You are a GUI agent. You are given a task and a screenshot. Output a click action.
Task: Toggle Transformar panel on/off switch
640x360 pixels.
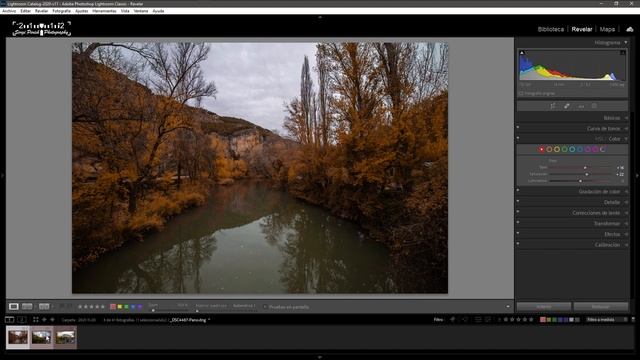point(518,222)
